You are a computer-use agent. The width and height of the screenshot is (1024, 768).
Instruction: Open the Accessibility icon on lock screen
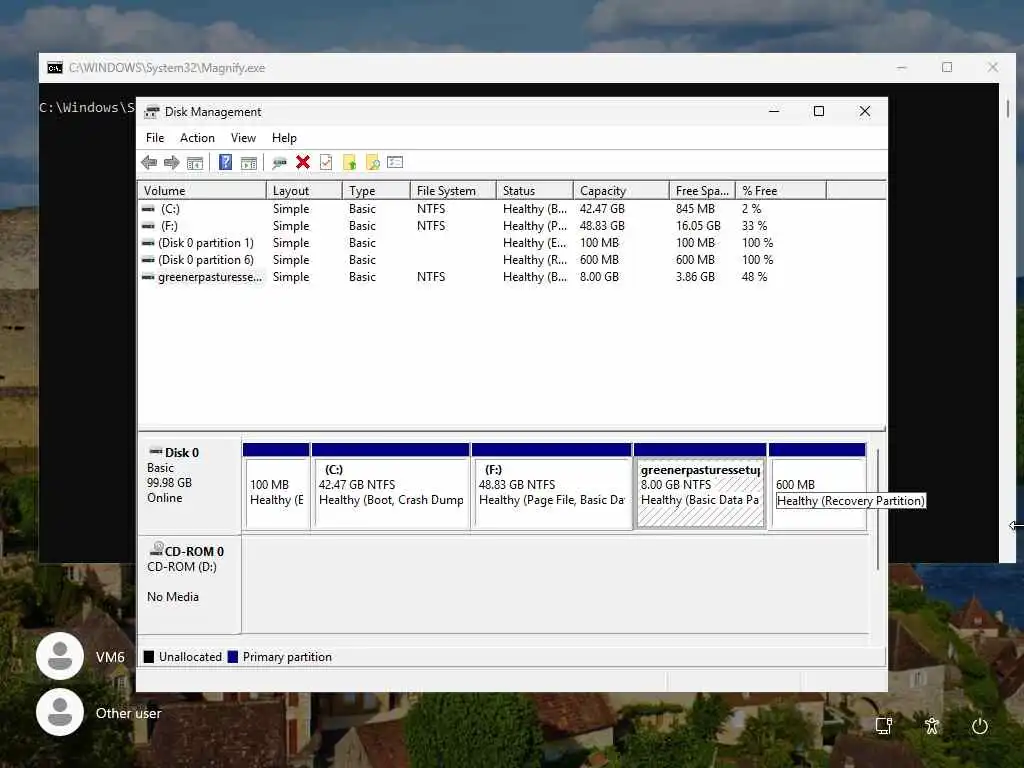(932, 726)
